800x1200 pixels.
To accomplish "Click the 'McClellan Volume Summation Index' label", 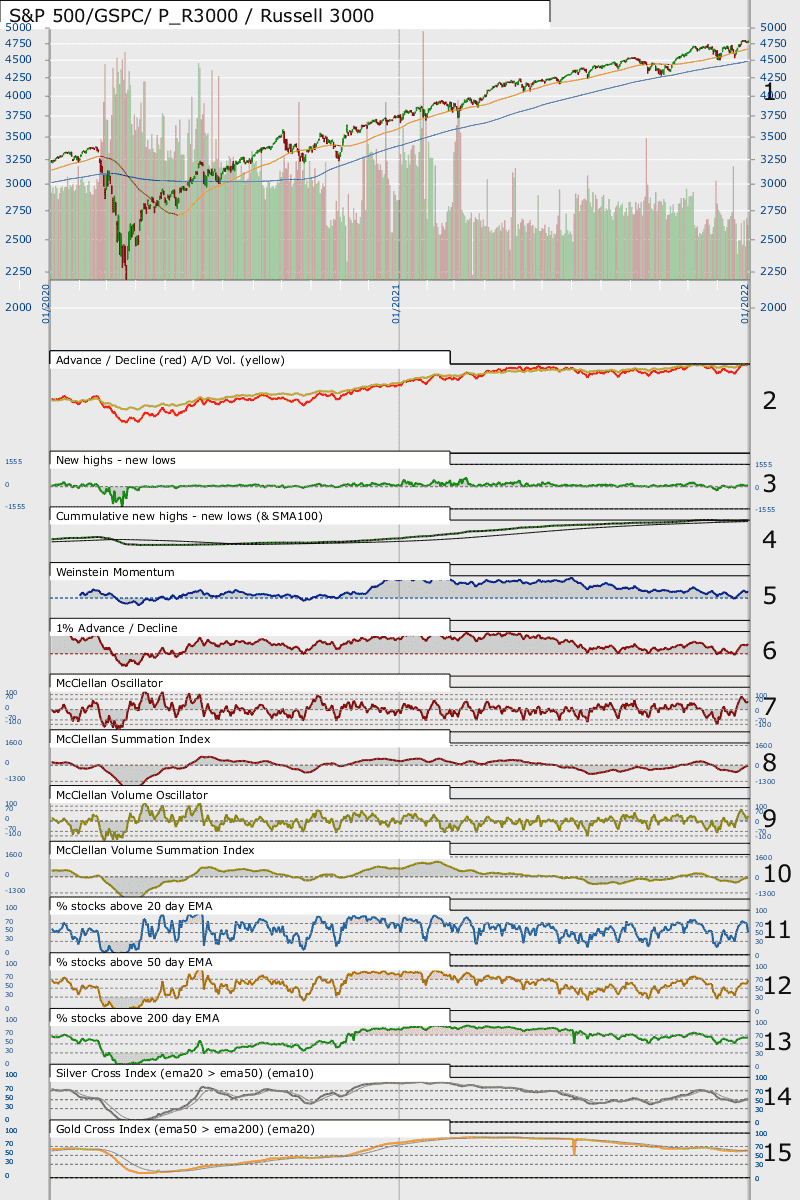I will 155,850.
